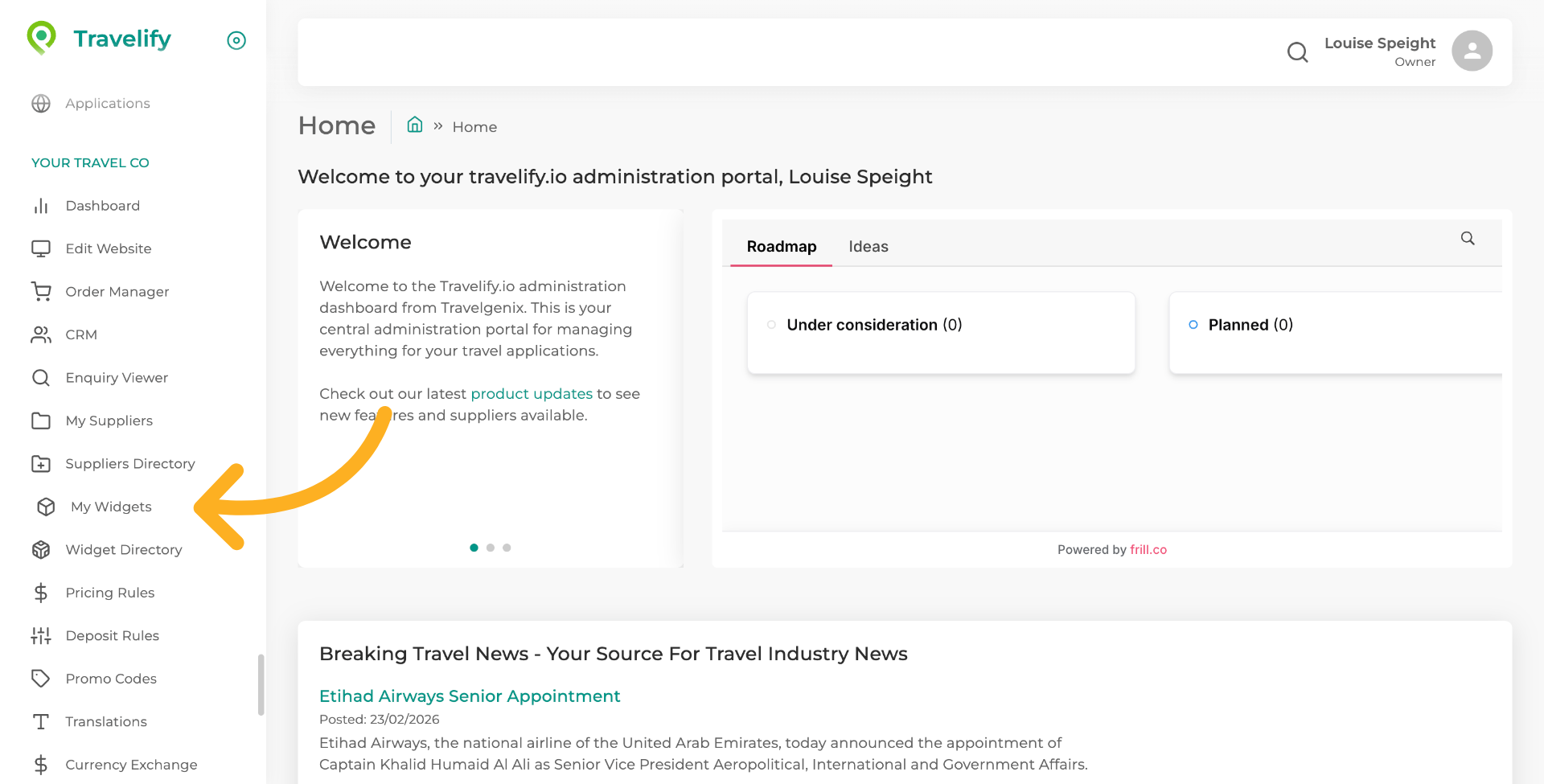Viewport: 1544px width, 784px height.
Task: Toggle the sidebar collapse circle button
Action: [236, 40]
